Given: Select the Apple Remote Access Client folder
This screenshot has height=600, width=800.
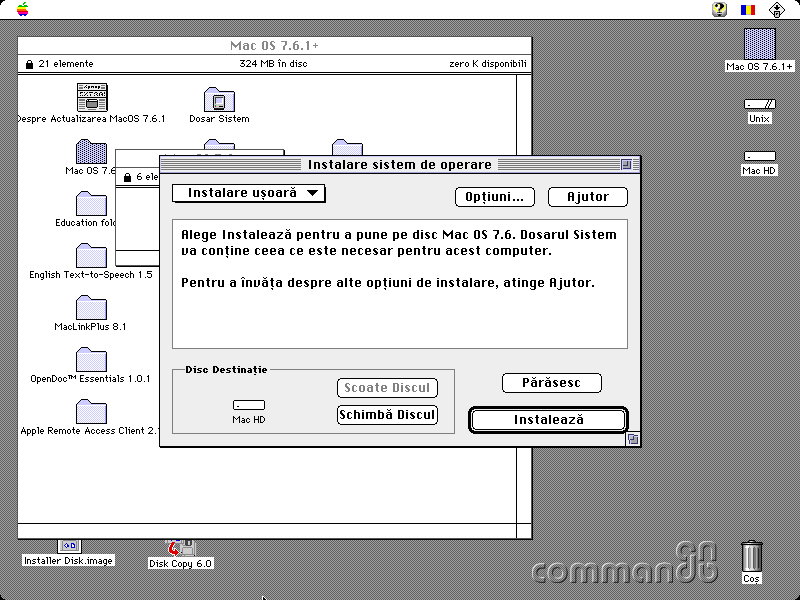Looking at the screenshot, I should click(x=91, y=412).
